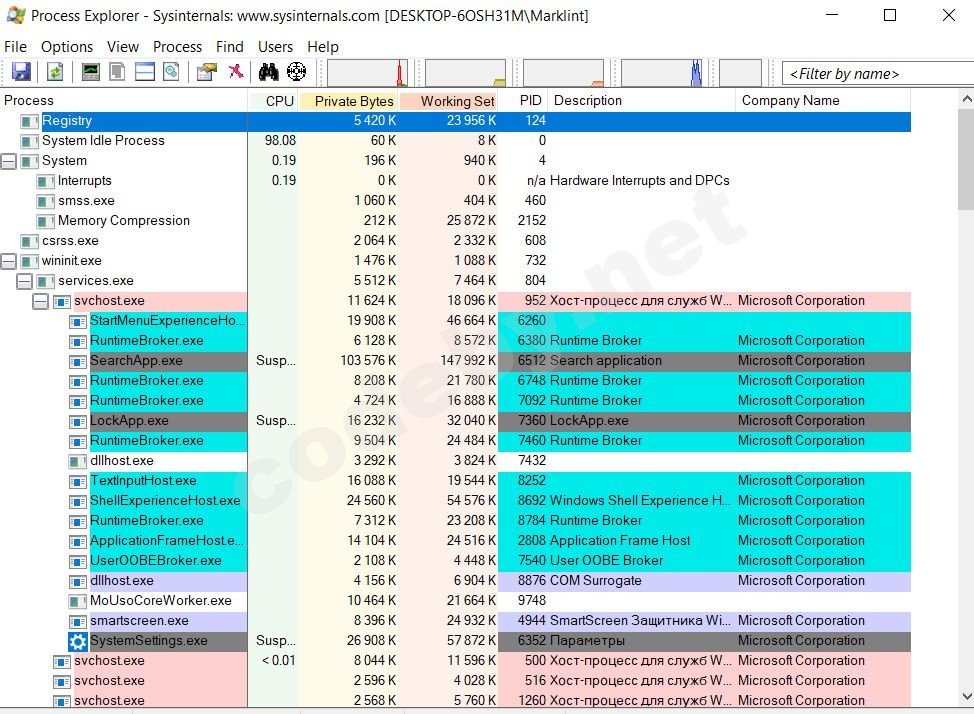974x714 pixels.
Task: Refresh processes with the refresh toolbar icon
Action: 55,71
